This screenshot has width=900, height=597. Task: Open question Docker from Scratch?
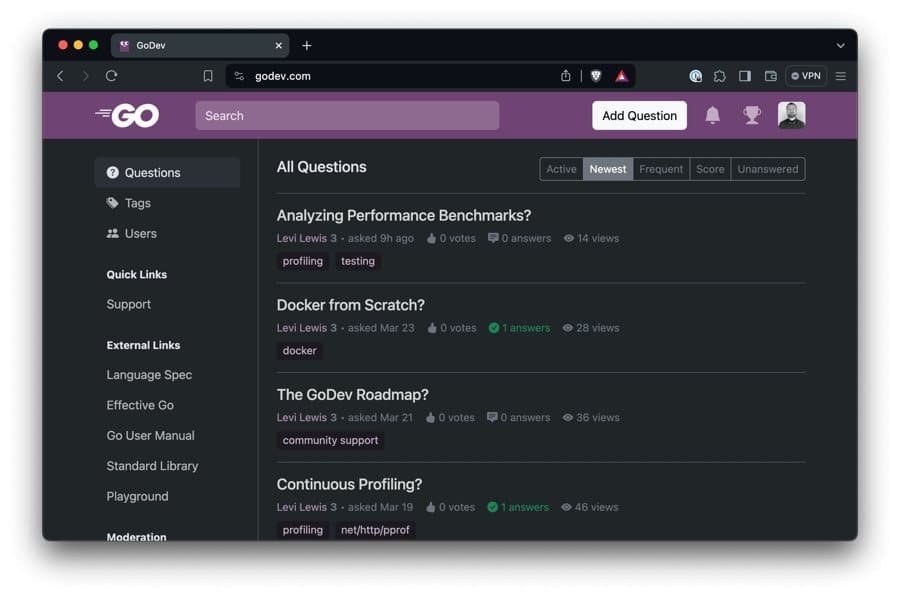[x=351, y=305]
